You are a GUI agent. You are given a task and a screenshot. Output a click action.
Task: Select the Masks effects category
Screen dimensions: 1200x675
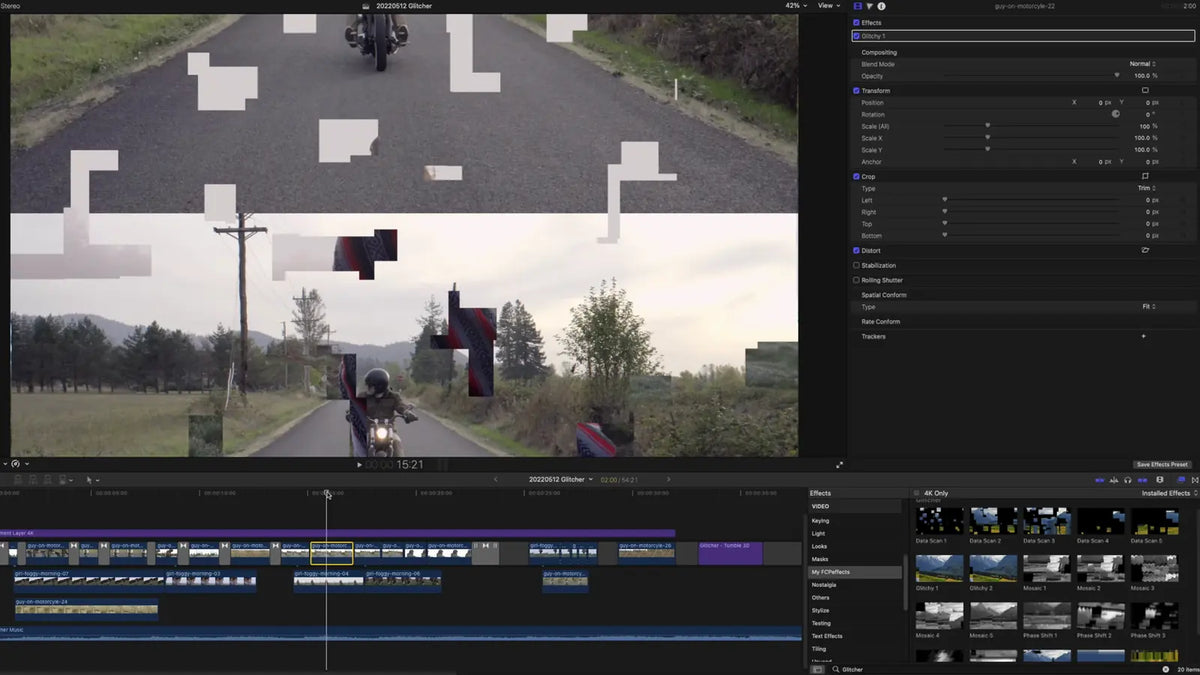coord(820,559)
